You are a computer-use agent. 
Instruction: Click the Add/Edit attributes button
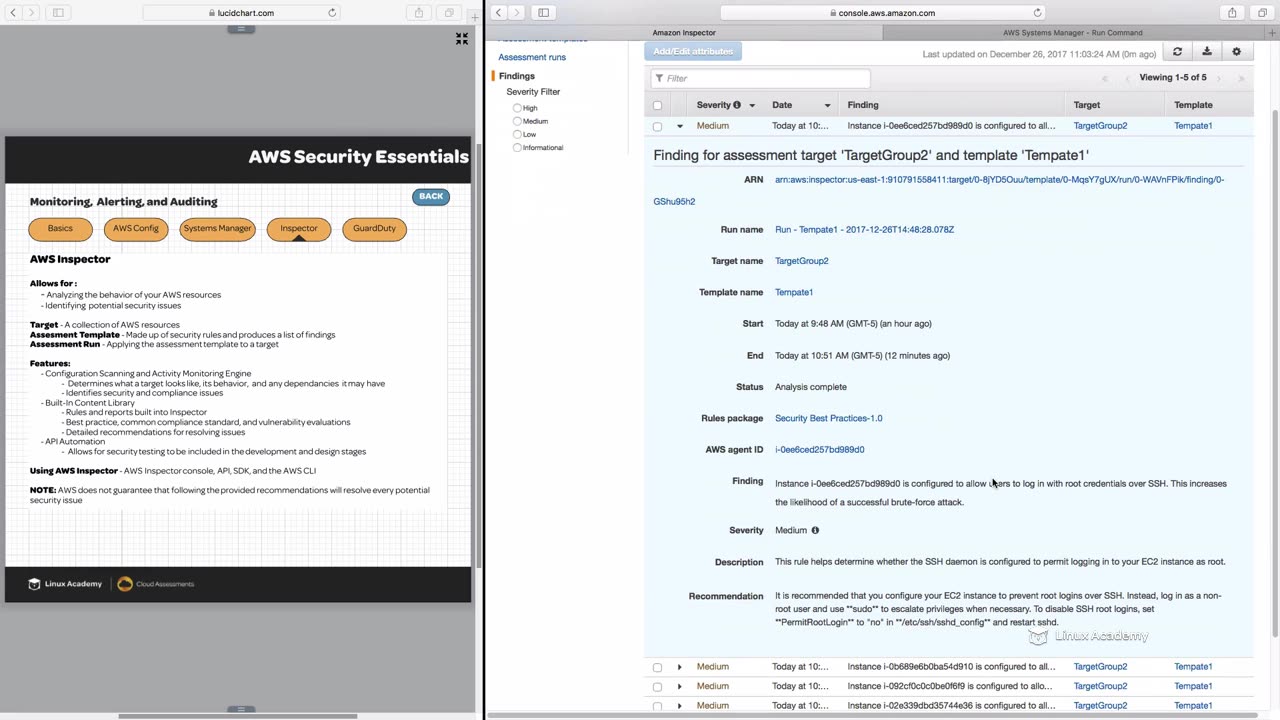693,51
